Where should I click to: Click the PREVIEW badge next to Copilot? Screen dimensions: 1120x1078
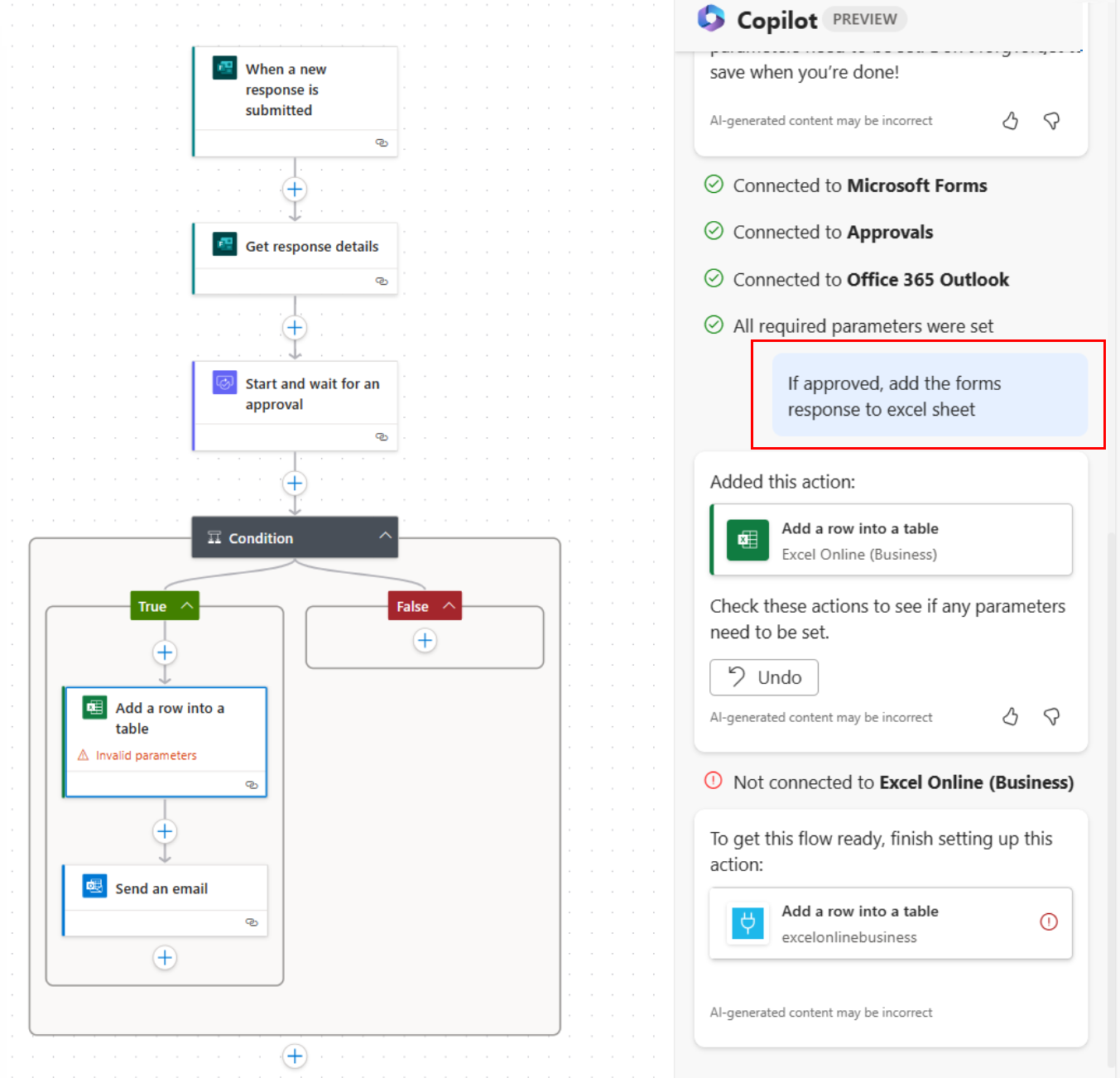click(x=865, y=19)
